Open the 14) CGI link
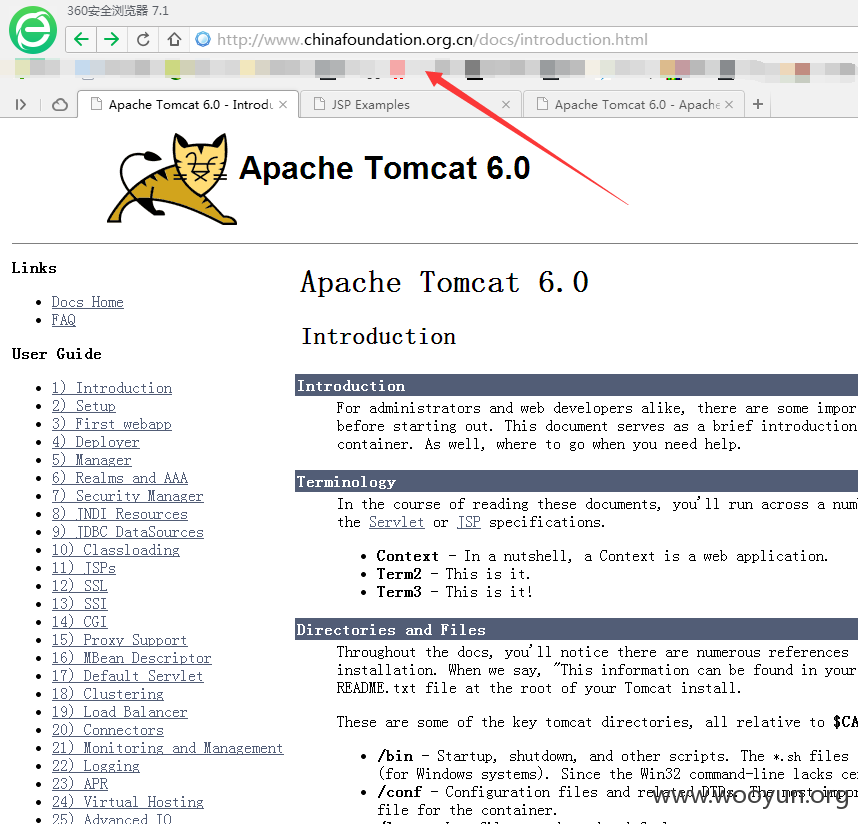Image resolution: width=858 pixels, height=824 pixels. point(79,622)
